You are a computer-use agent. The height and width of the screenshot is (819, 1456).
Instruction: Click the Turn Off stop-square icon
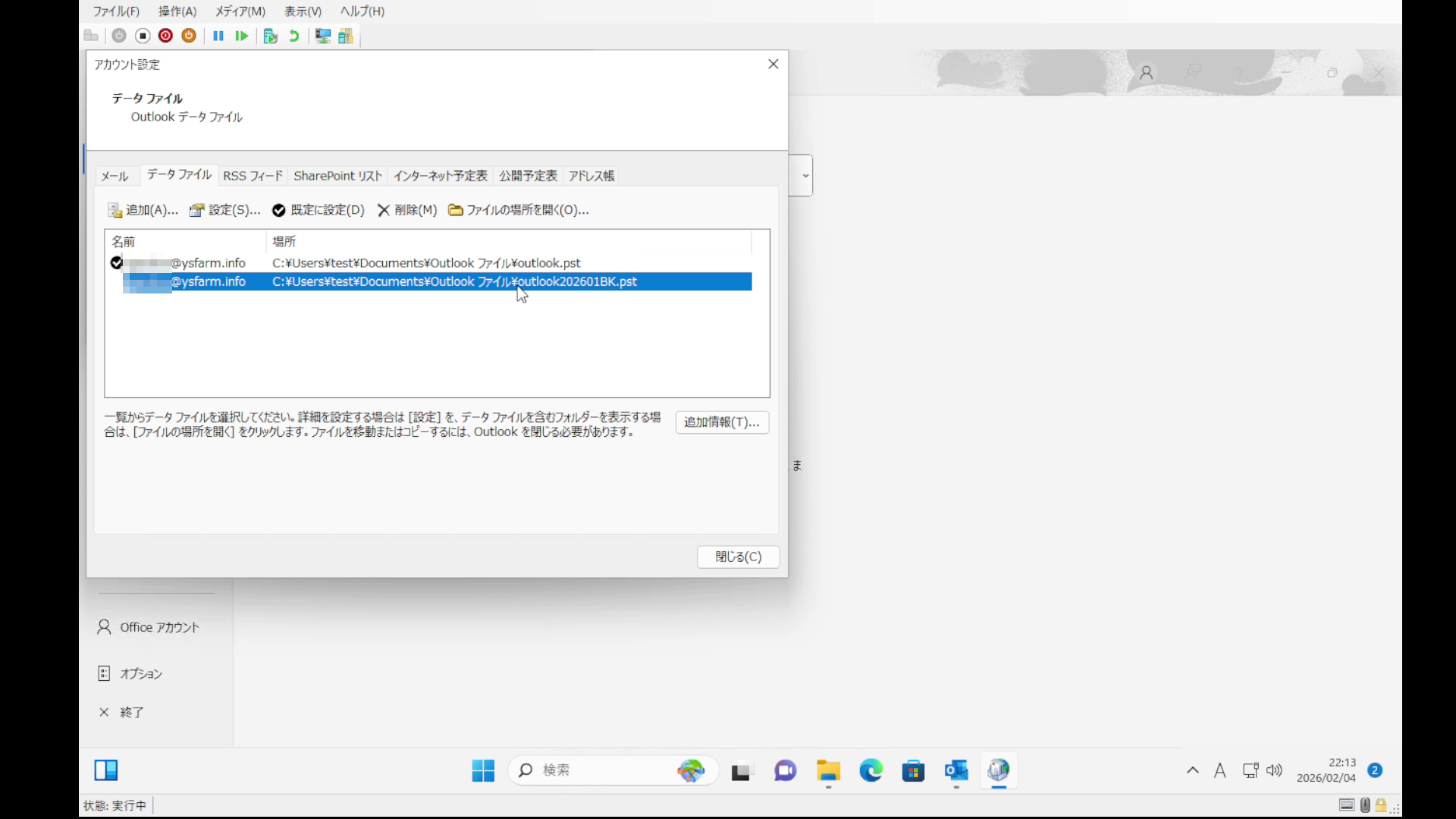click(x=143, y=36)
